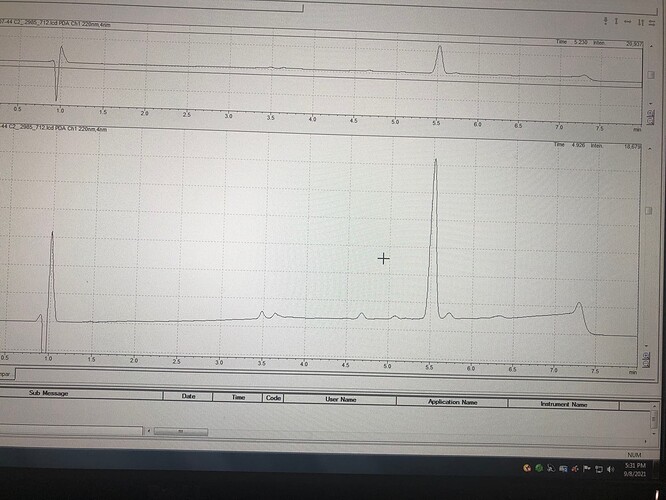Sort by the Sub Message column header
Screen dimensions: 666x500
48,394
